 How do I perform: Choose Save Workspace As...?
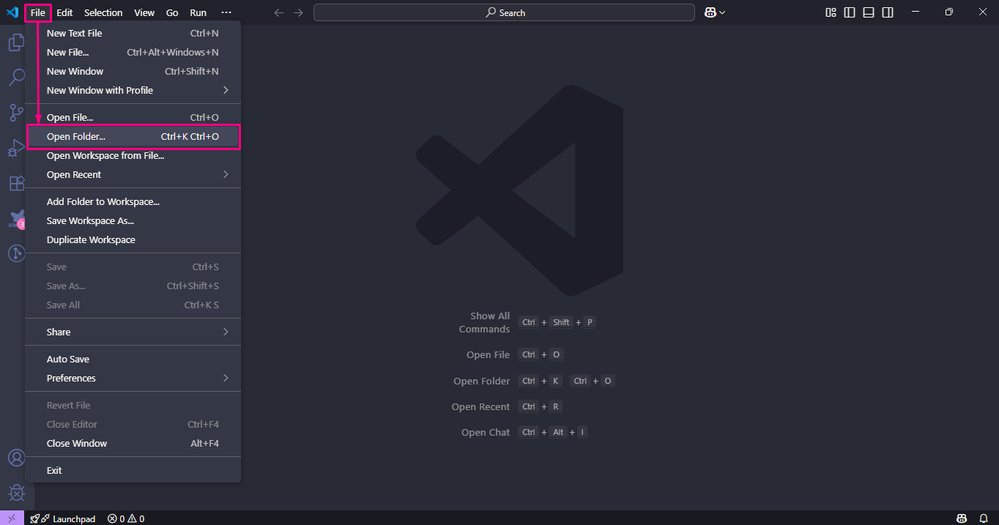[133, 220]
